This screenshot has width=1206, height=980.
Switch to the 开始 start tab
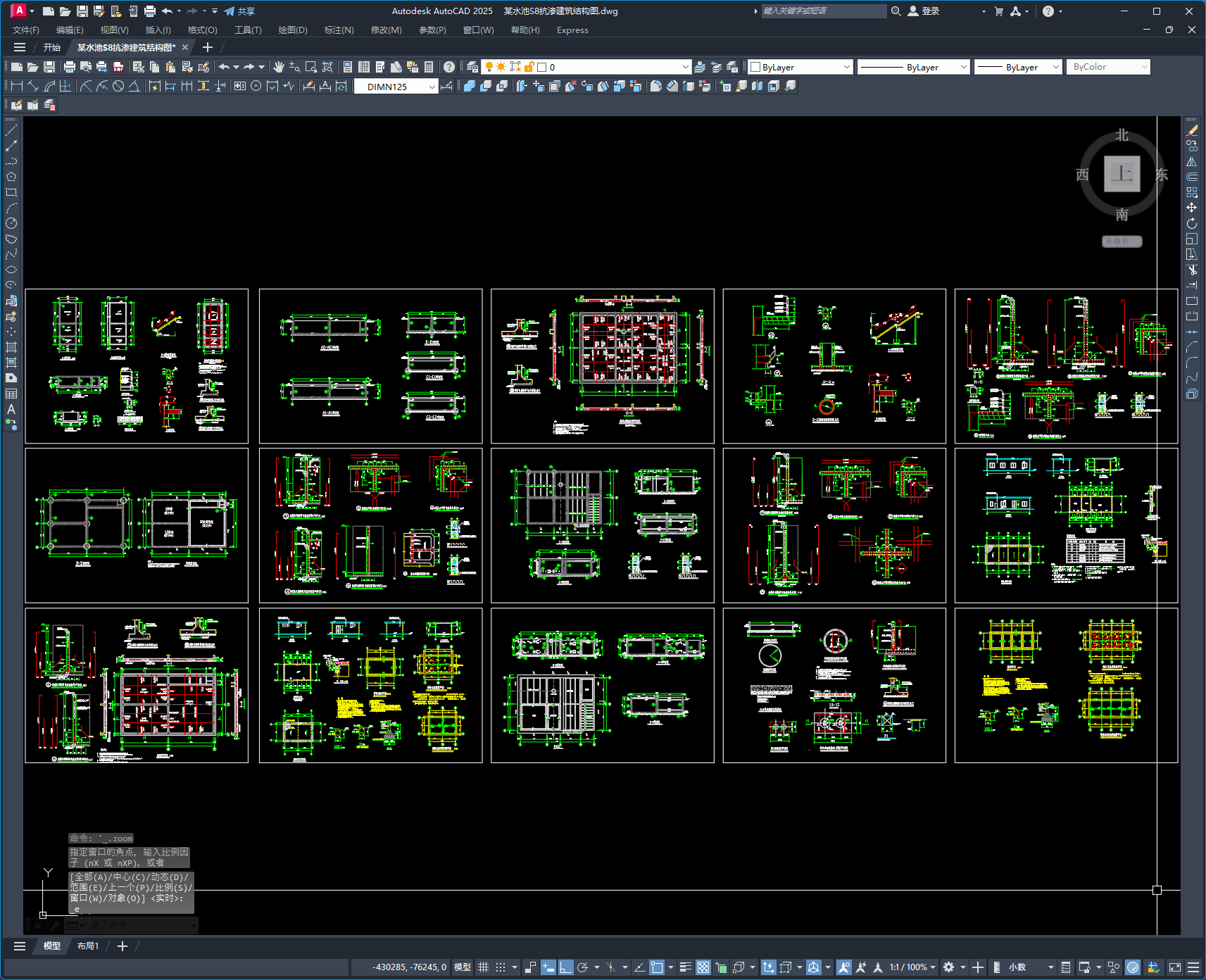52,48
